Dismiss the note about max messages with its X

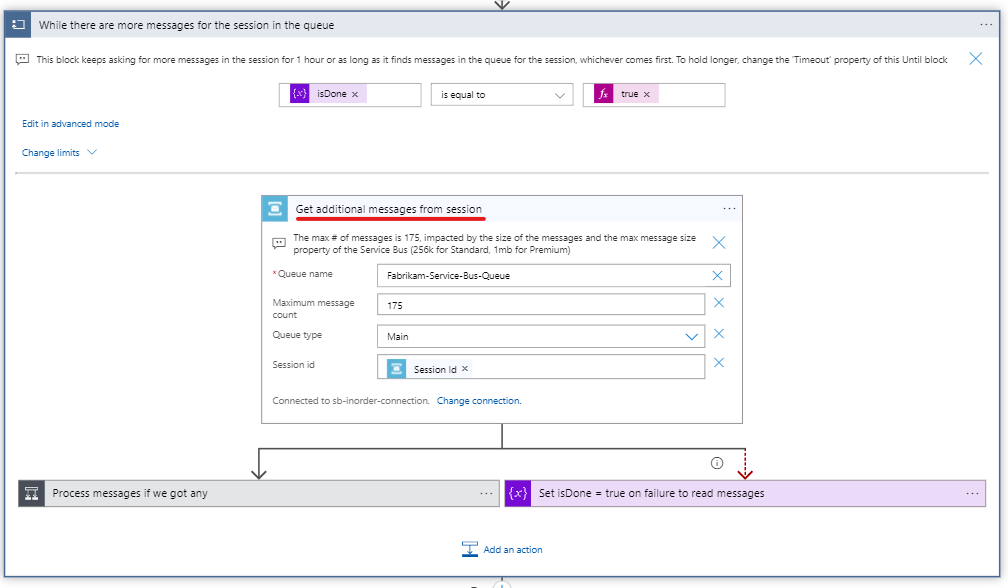tap(719, 242)
